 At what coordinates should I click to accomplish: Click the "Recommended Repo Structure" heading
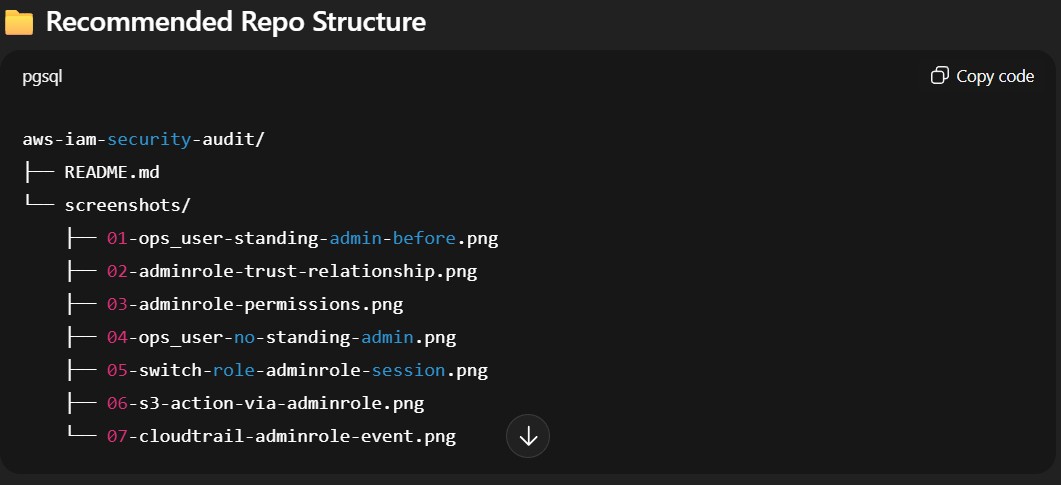pyautogui.click(x=236, y=22)
